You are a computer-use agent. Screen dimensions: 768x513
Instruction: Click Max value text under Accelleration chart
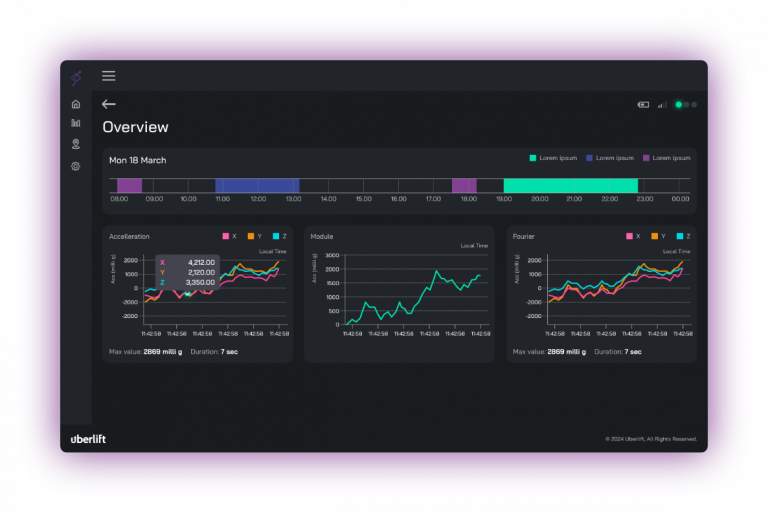pos(145,352)
